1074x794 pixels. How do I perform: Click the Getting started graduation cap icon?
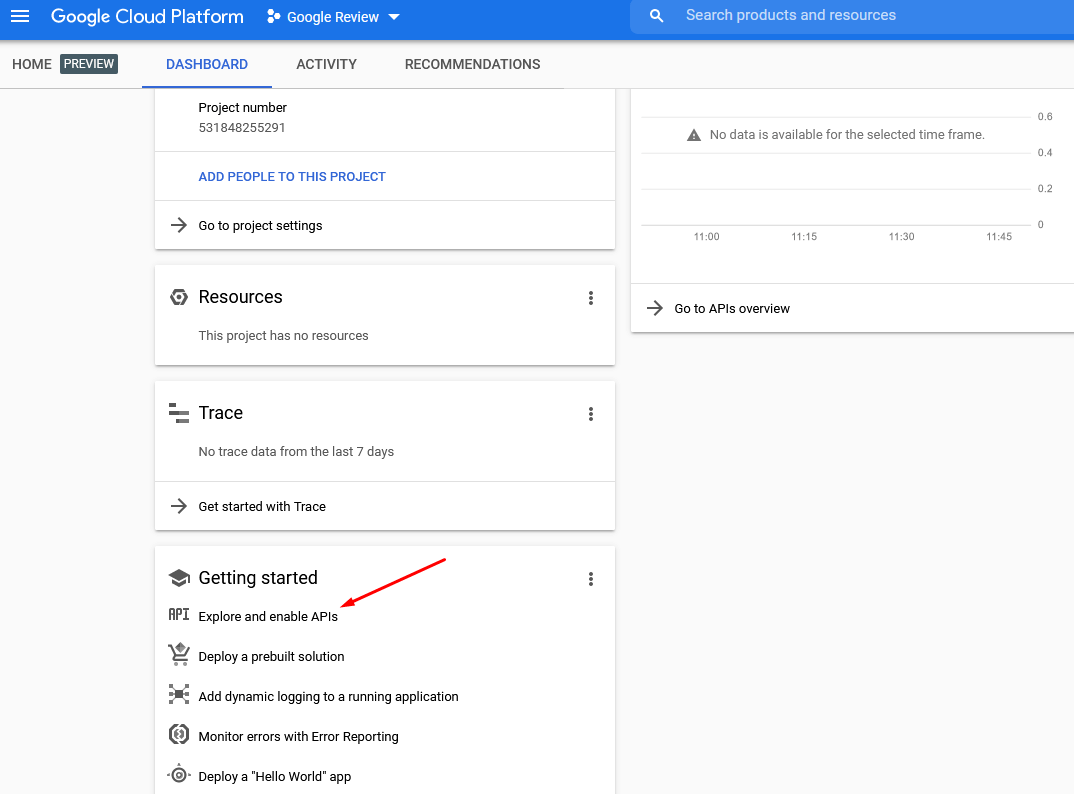pos(179,578)
